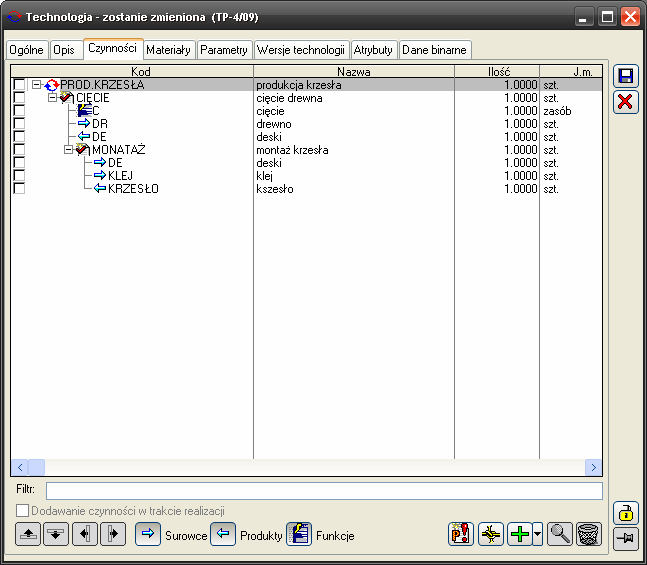The image size is (647, 565).
Task: Check the checkbox for the drewno row
Action: point(19,123)
